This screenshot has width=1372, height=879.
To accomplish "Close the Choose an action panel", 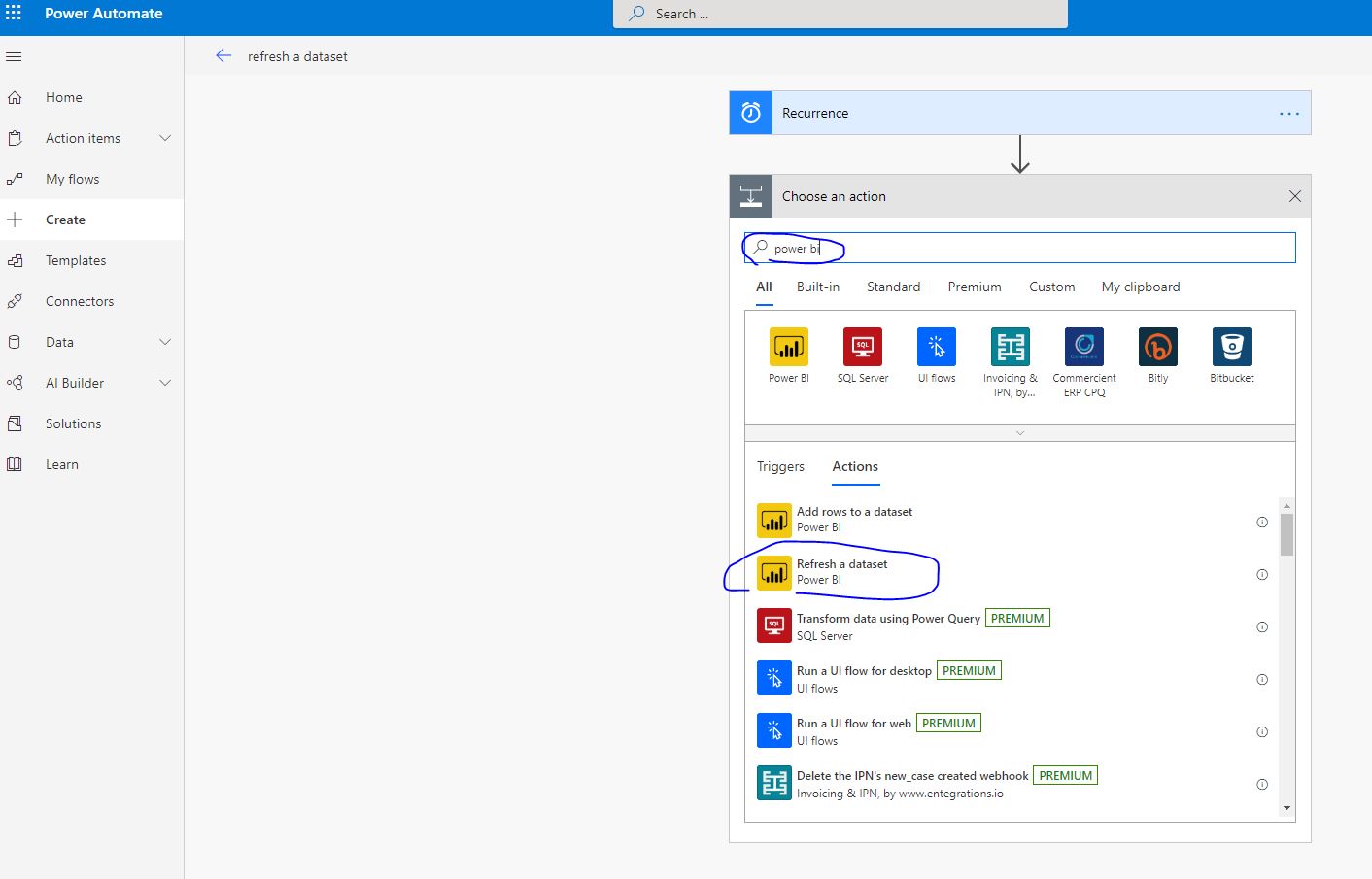I will (x=1295, y=196).
